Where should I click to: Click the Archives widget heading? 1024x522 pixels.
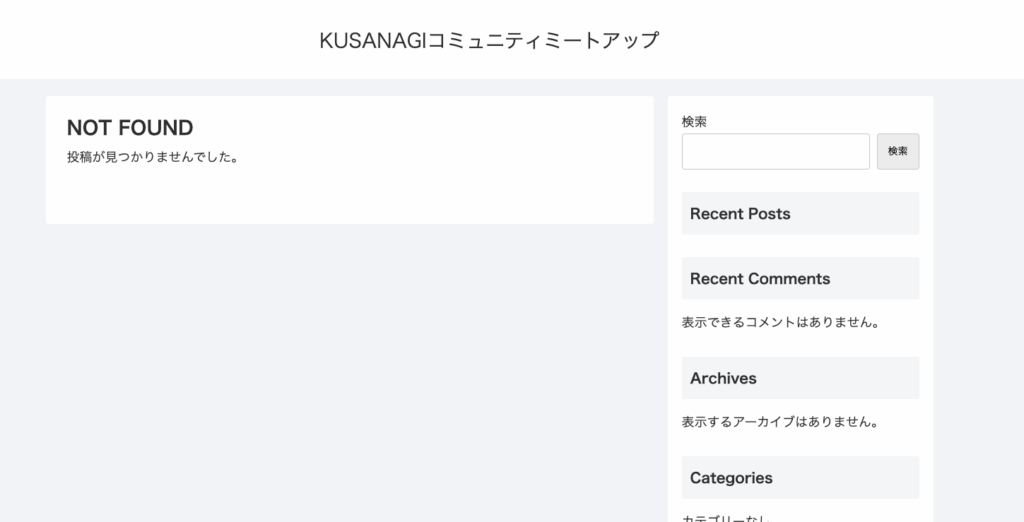[723, 378]
